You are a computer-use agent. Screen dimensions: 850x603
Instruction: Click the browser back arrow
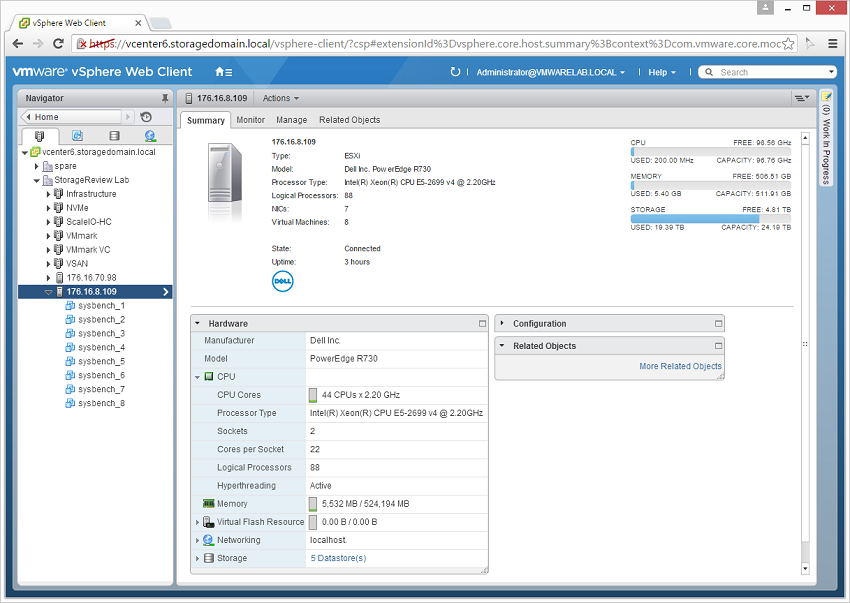click(18, 44)
